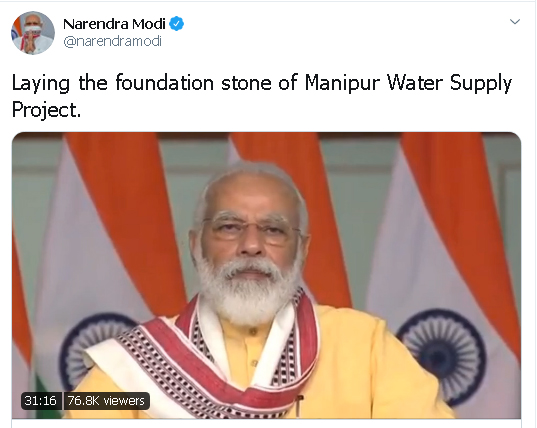This screenshot has height=428, width=537.
Task: Click the word Laying in the tweet
Action: tap(41, 84)
